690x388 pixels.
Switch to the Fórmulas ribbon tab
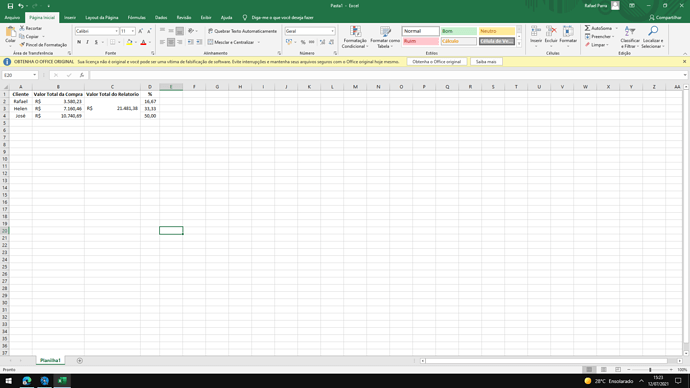pyautogui.click(x=136, y=18)
